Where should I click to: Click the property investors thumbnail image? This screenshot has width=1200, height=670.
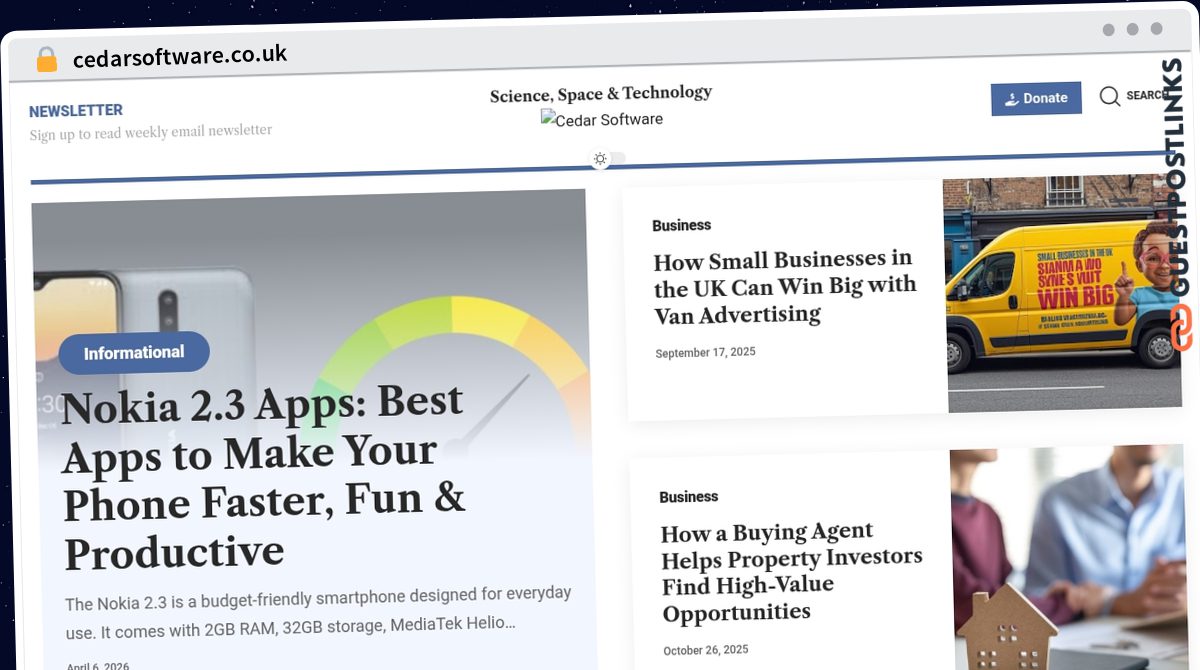[1067, 558]
